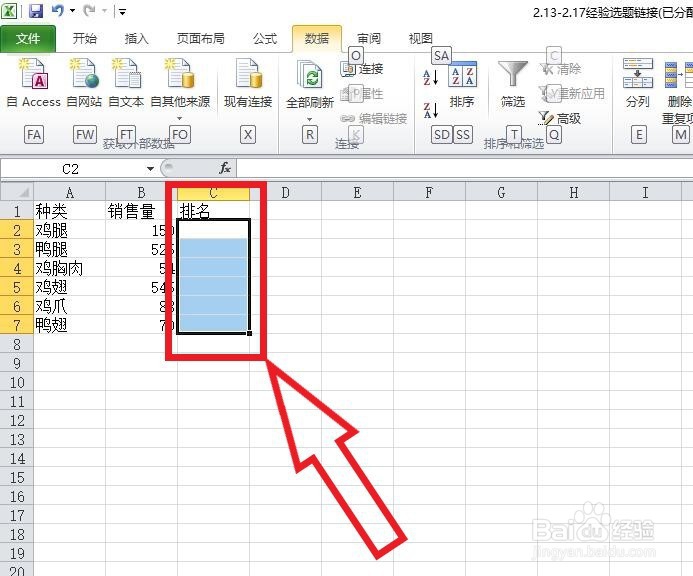Open the 排序 sort dialog
693x576 pixels.
tap(462, 84)
